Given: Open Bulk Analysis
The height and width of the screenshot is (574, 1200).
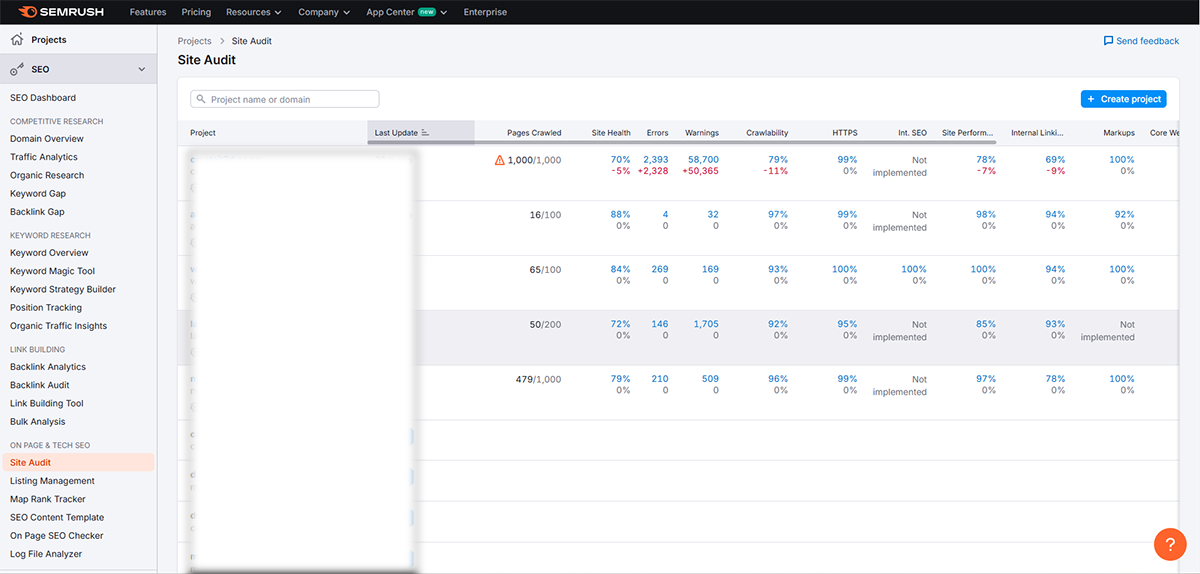Looking at the screenshot, I should 38,422.
